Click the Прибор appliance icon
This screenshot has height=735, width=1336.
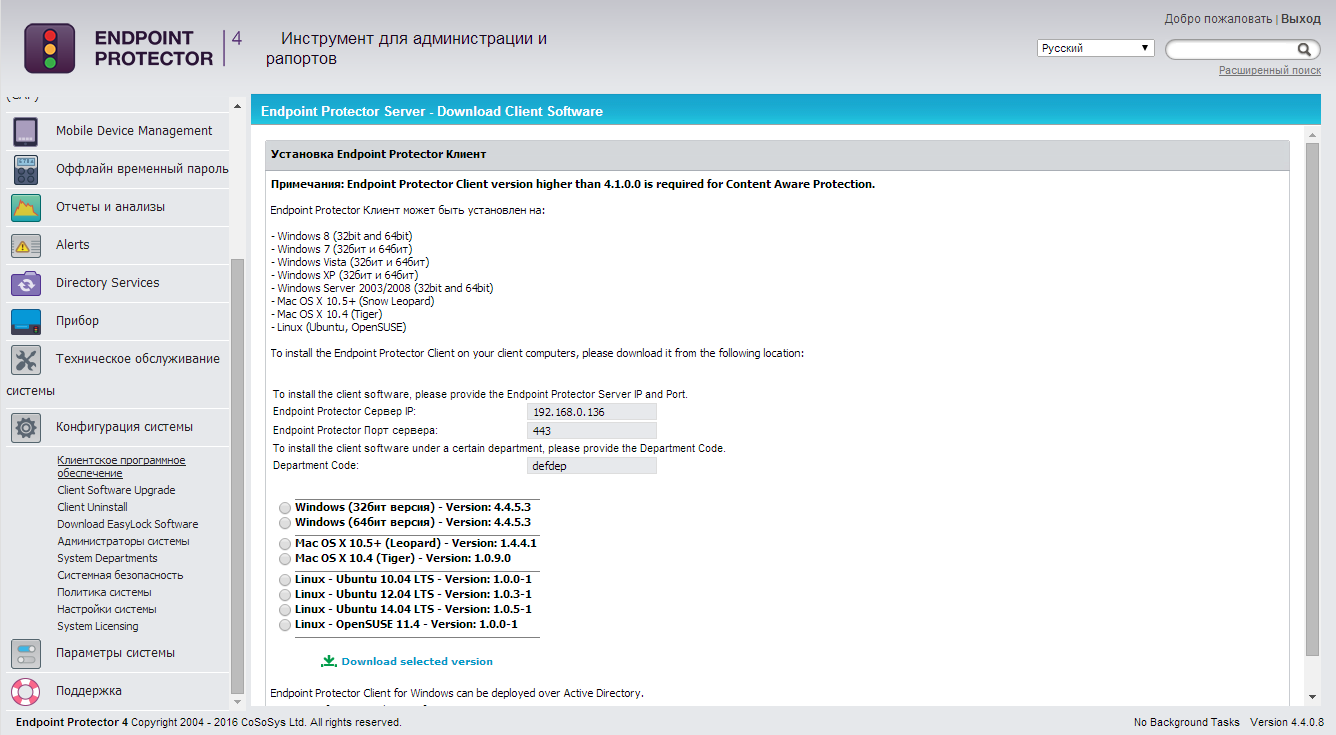pos(26,321)
